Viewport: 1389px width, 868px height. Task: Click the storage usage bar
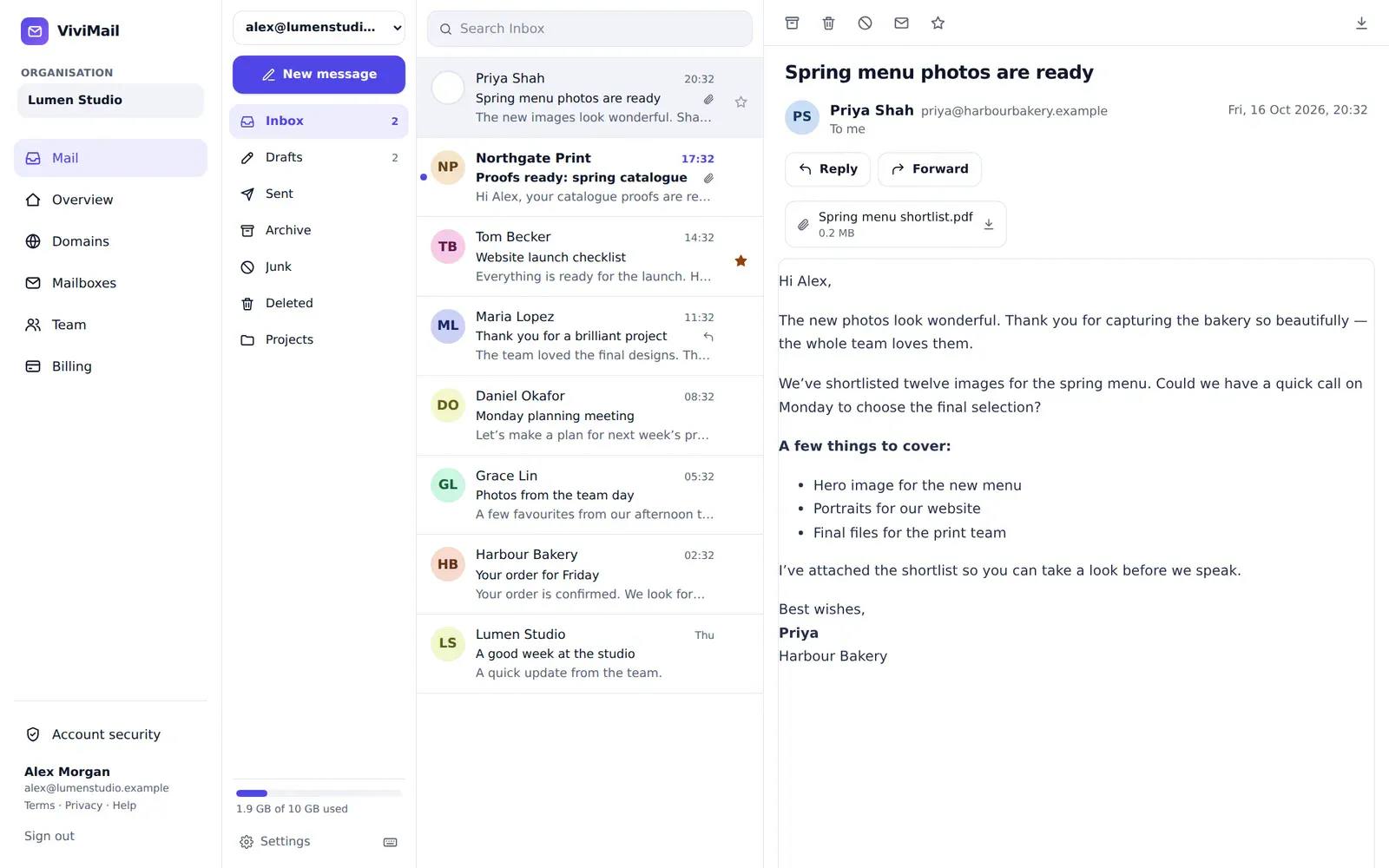click(319, 793)
